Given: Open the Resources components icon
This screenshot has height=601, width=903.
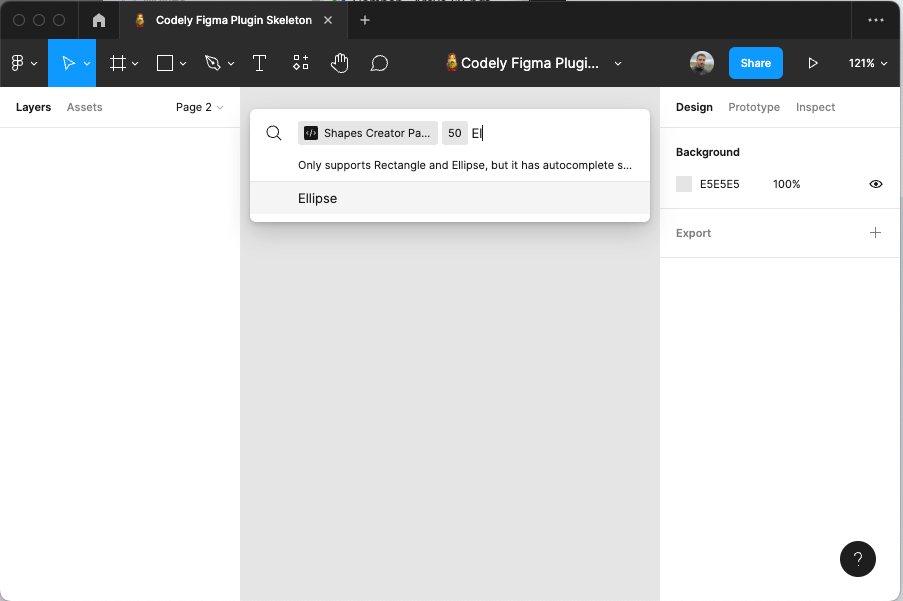Looking at the screenshot, I should (301, 63).
